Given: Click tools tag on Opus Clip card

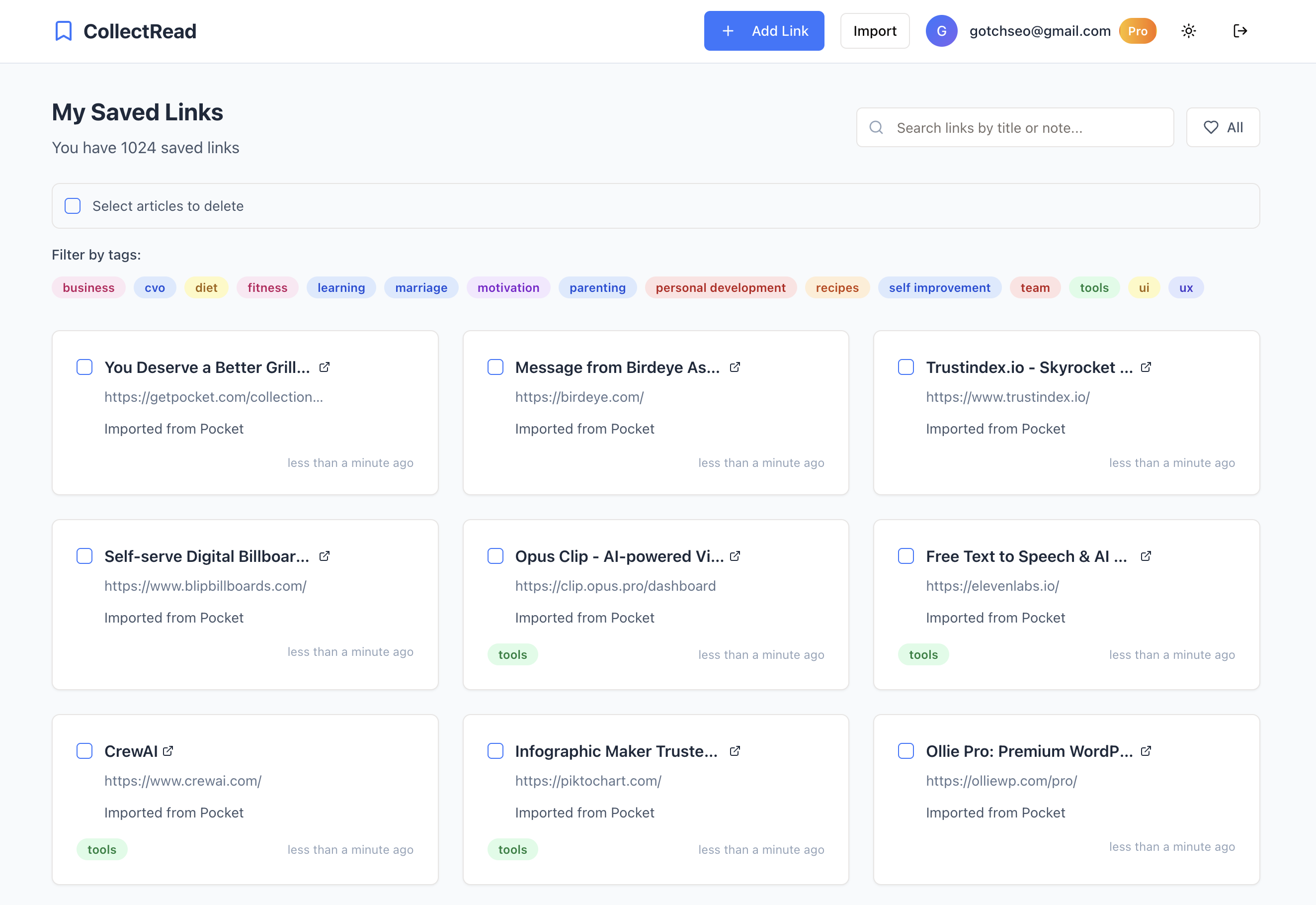Looking at the screenshot, I should point(512,655).
